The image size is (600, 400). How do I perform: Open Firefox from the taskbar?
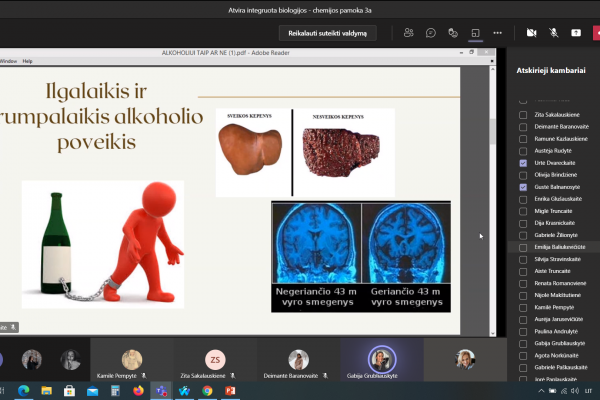pos(138,391)
